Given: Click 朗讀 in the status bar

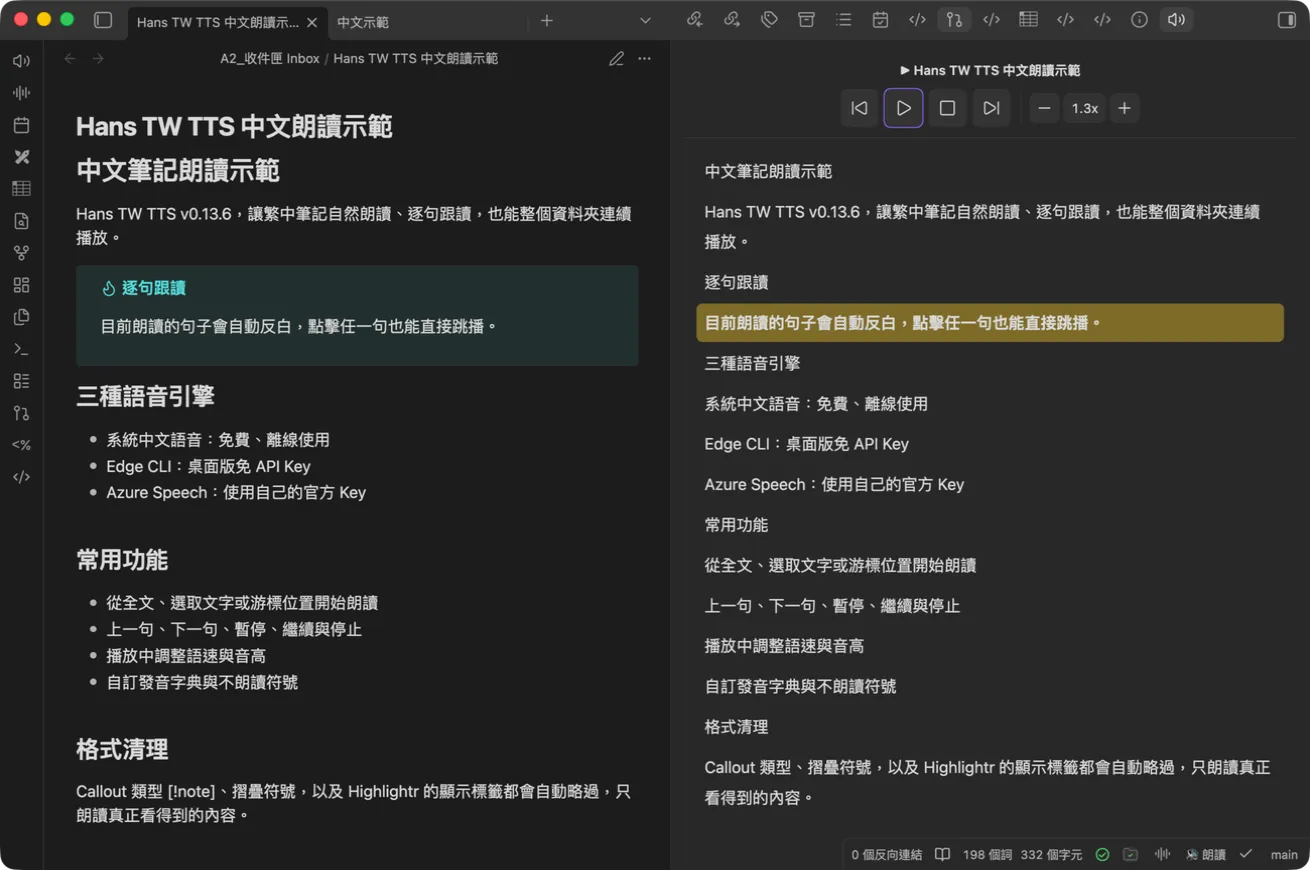Looking at the screenshot, I should (1206, 855).
